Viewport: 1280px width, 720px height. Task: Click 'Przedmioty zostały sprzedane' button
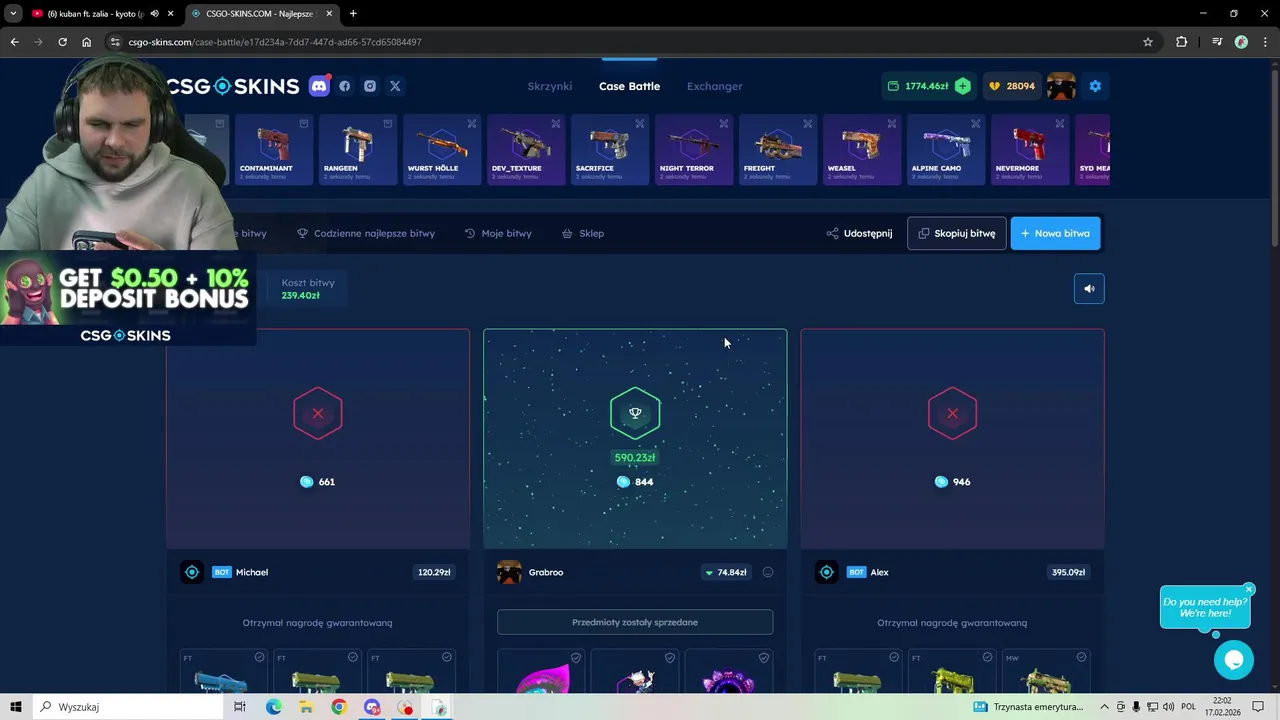click(635, 622)
